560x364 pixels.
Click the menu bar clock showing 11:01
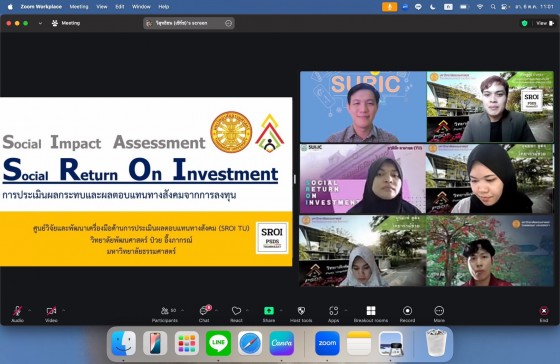coord(534,6)
